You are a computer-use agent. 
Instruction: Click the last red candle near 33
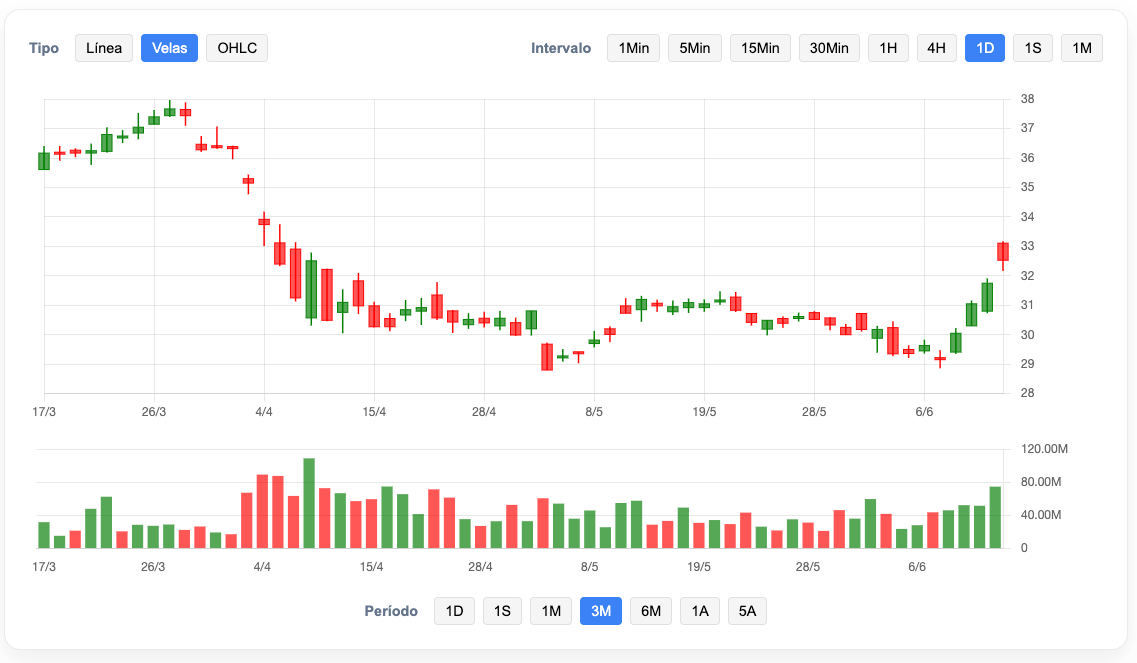pyautogui.click(x=1003, y=252)
